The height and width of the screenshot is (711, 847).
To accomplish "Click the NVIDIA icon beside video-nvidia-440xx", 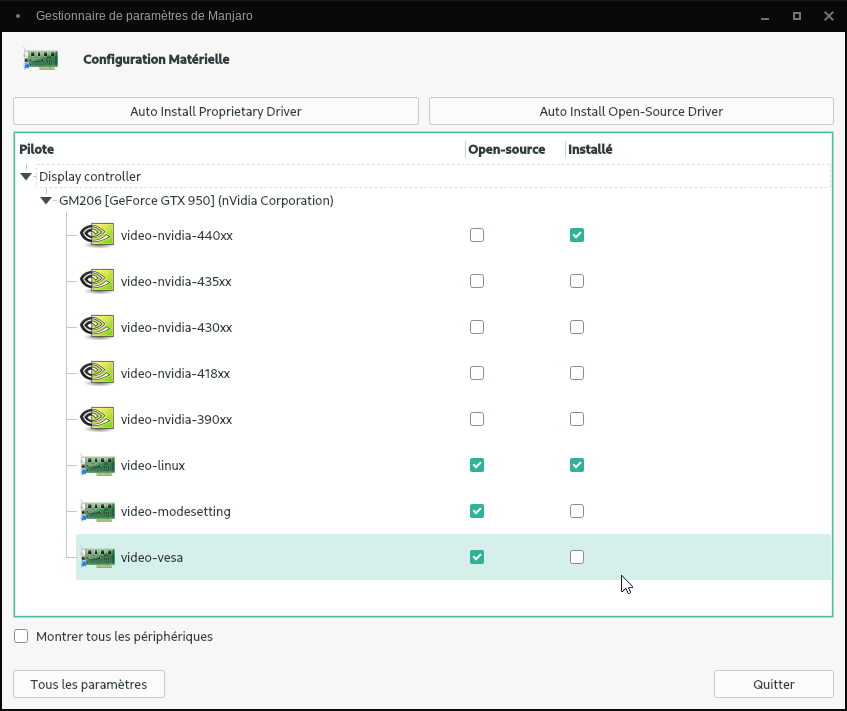I will [97, 235].
